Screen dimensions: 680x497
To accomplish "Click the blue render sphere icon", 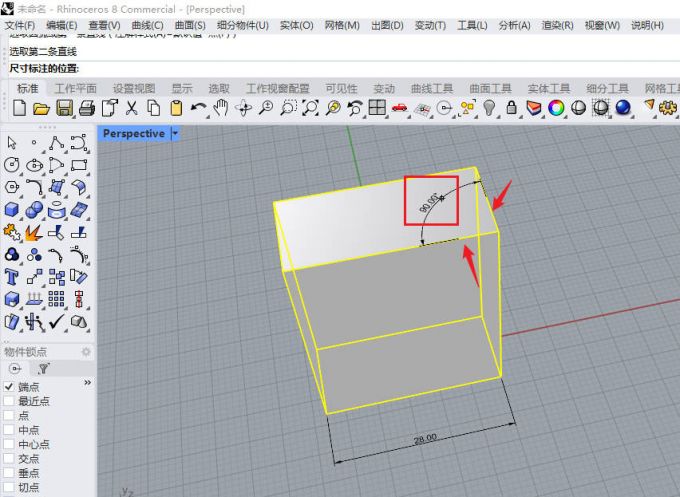I will pyautogui.click(x=623, y=107).
